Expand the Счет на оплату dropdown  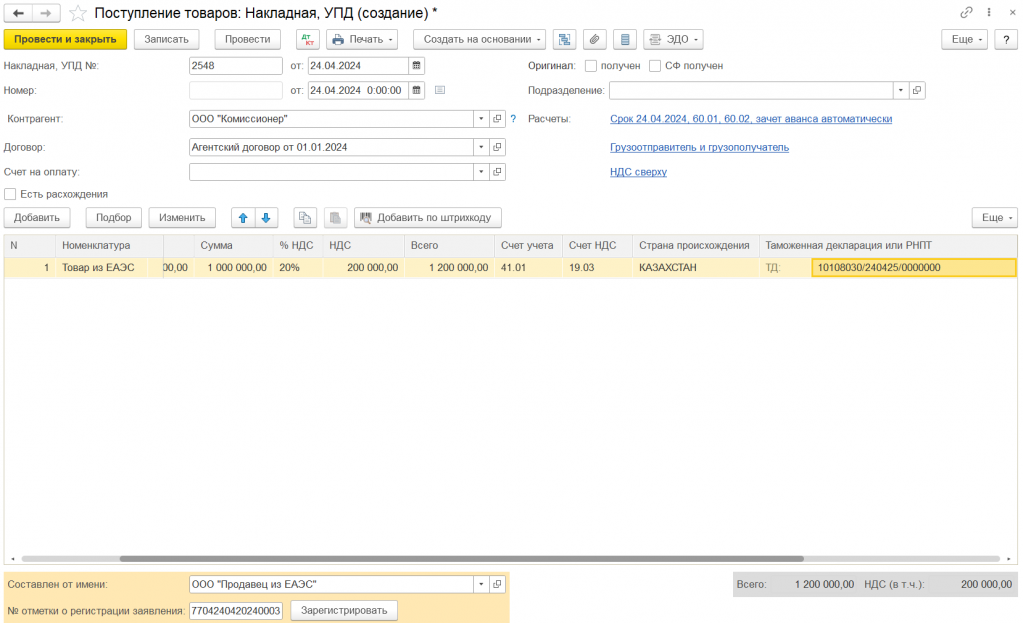pyautogui.click(x=481, y=172)
